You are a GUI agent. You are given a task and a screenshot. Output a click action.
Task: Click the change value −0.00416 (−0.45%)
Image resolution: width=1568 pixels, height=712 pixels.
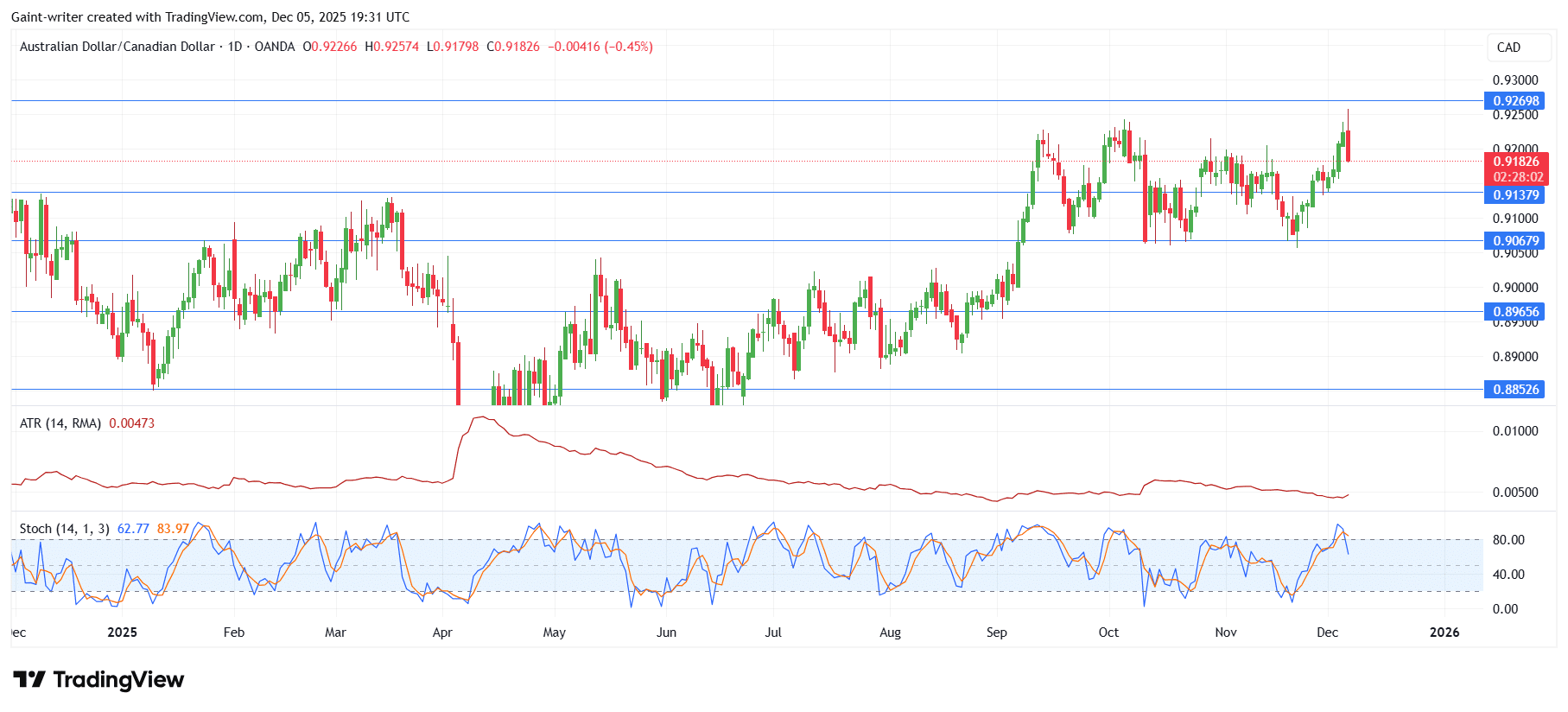[600, 47]
